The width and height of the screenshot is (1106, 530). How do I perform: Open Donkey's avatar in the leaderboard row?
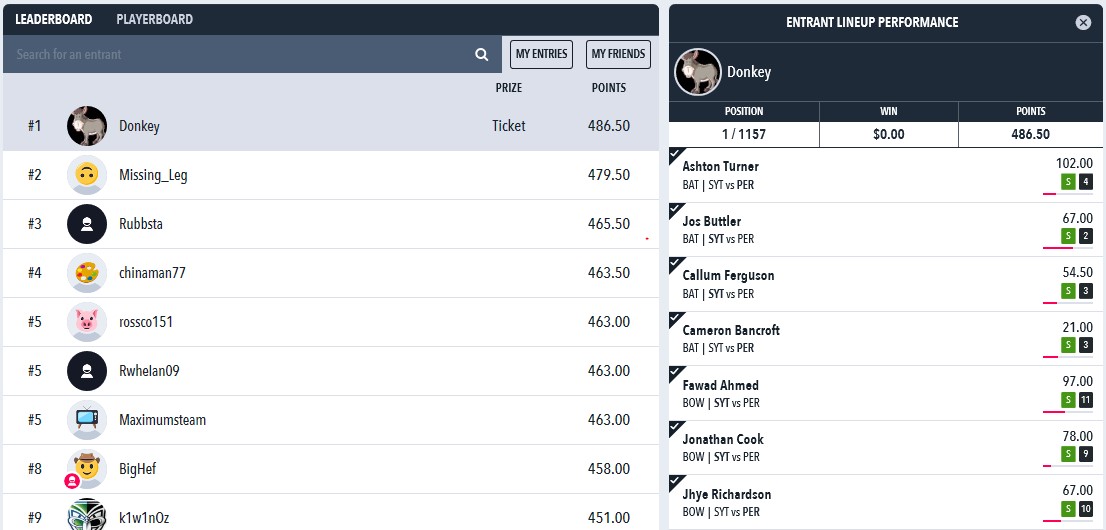(x=87, y=126)
